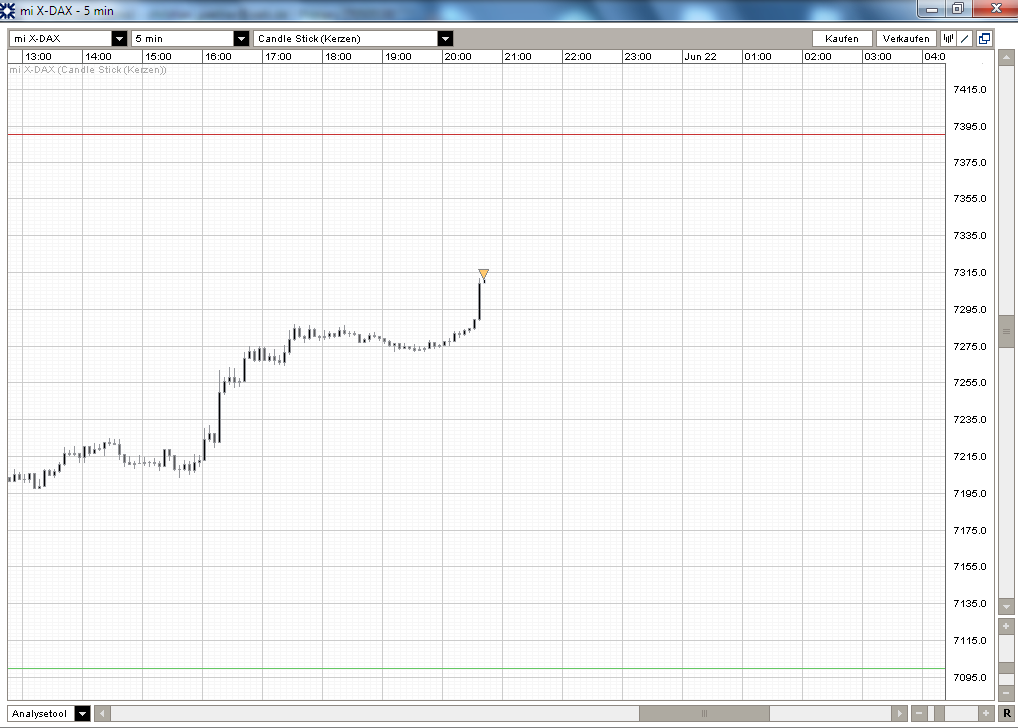The width and height of the screenshot is (1018, 728).
Task: Click the horizontal scrollbar left arrow
Action: pyautogui.click(x=103, y=713)
